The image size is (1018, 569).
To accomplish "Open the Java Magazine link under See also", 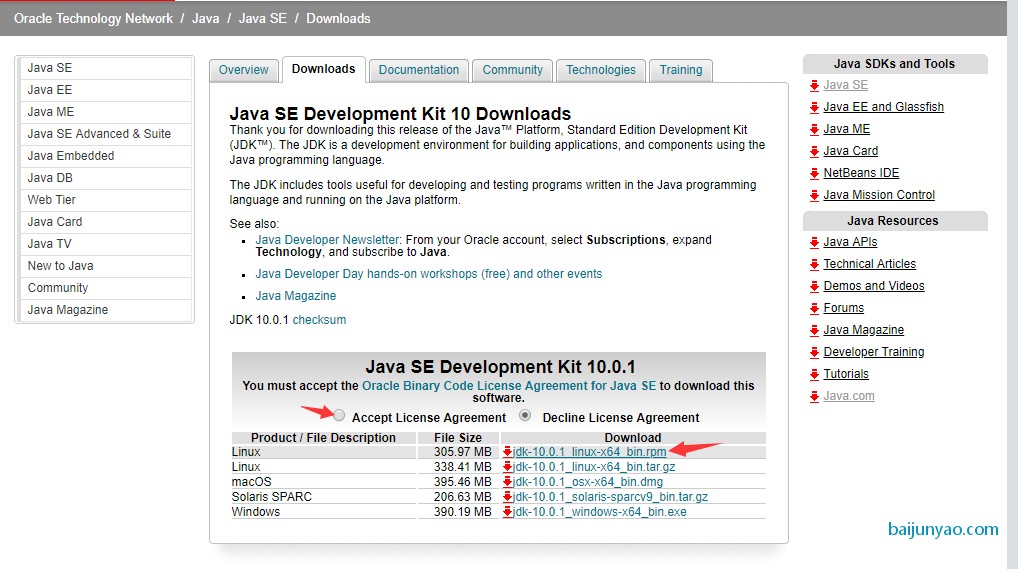I will click(x=295, y=296).
